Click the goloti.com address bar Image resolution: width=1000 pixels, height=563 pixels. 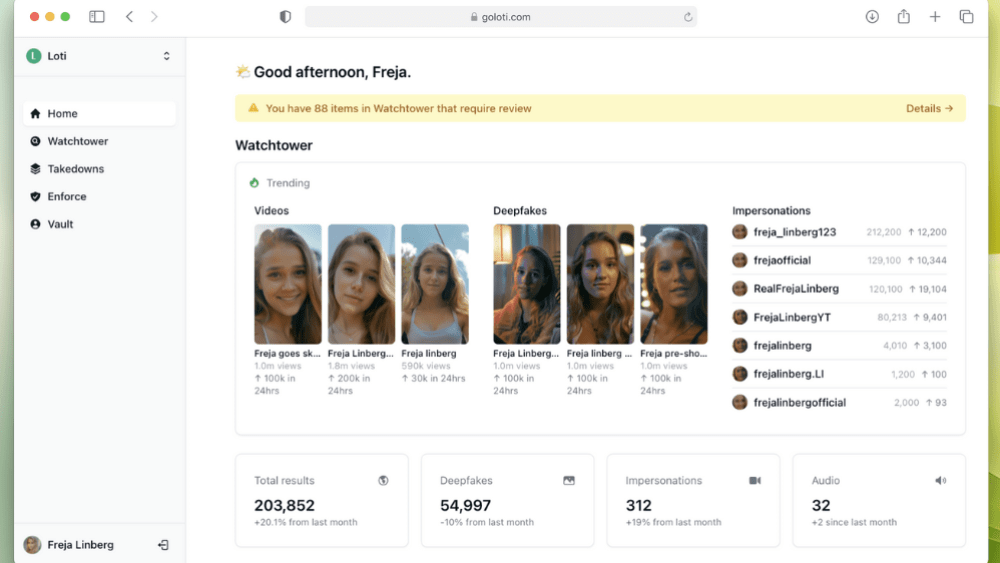[x=500, y=17]
